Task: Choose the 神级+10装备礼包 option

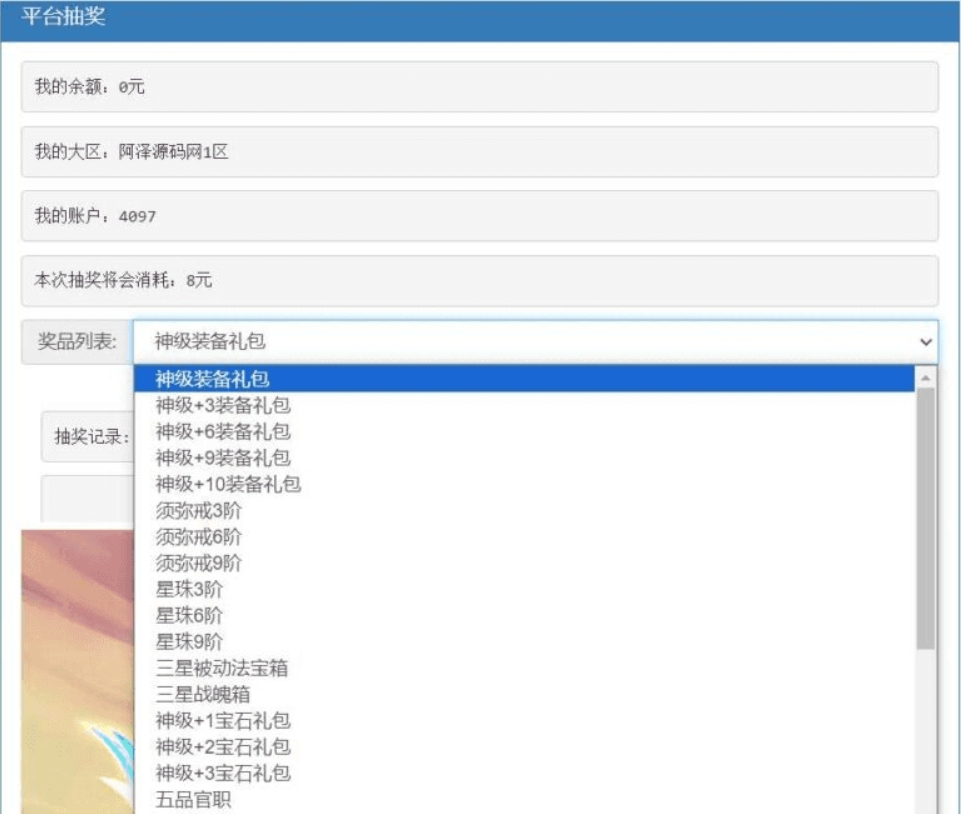Action: click(x=228, y=484)
